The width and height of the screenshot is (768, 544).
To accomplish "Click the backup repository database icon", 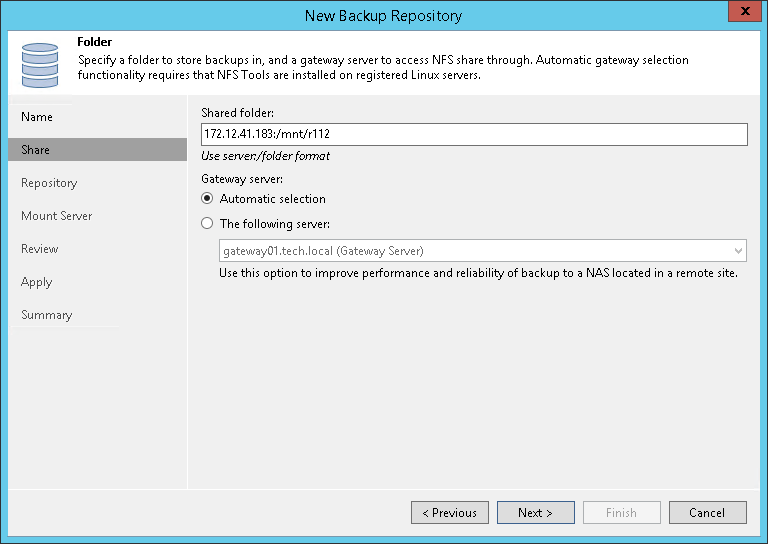I will pyautogui.click(x=40, y=64).
